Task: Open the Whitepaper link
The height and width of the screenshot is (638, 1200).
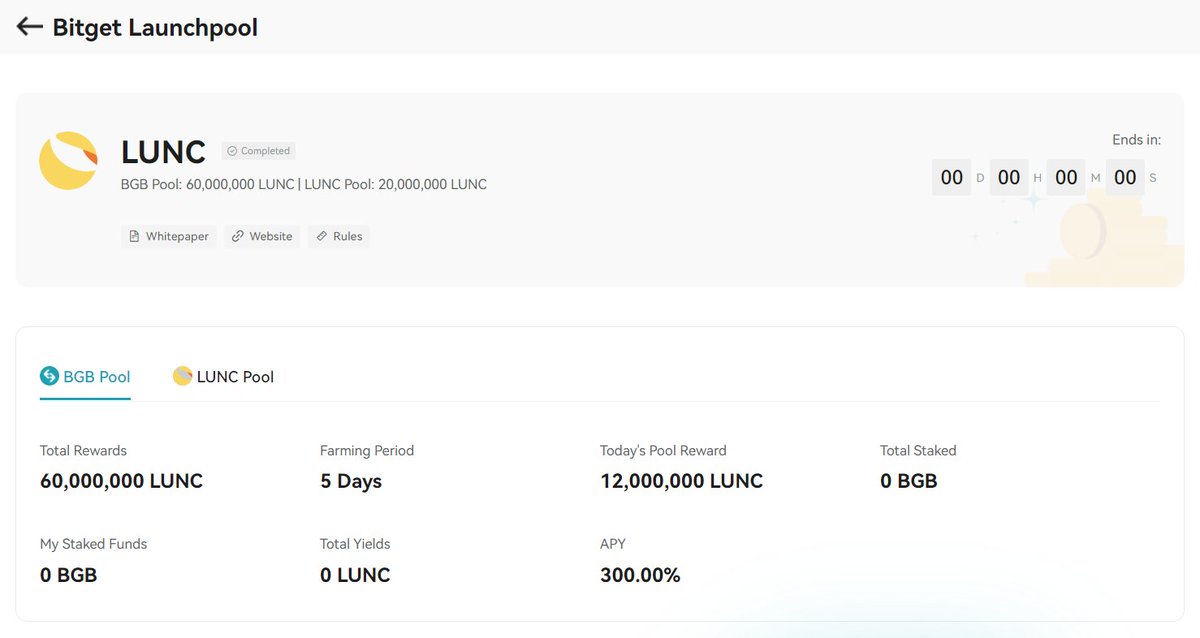Action: point(169,236)
